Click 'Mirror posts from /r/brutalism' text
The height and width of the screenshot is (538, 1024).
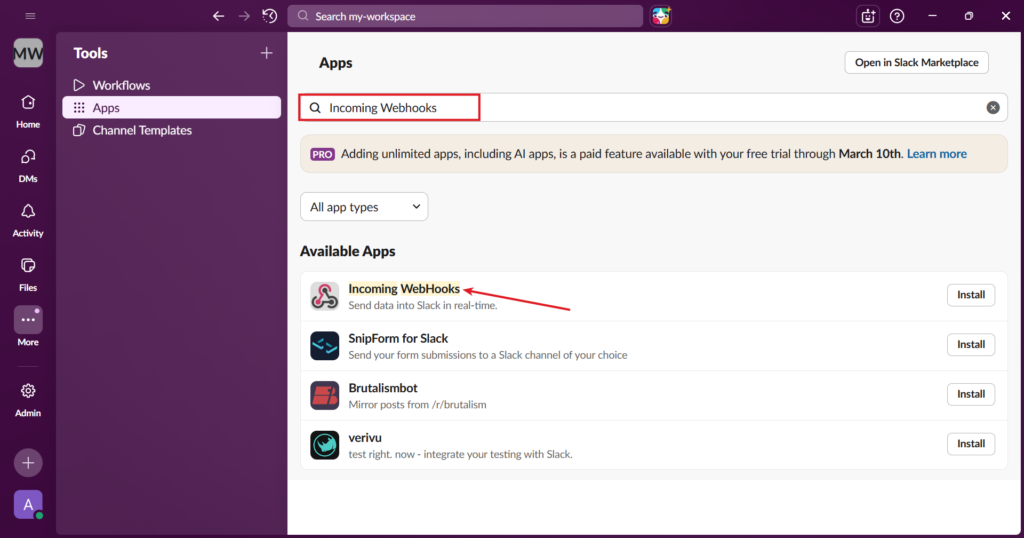pos(417,405)
